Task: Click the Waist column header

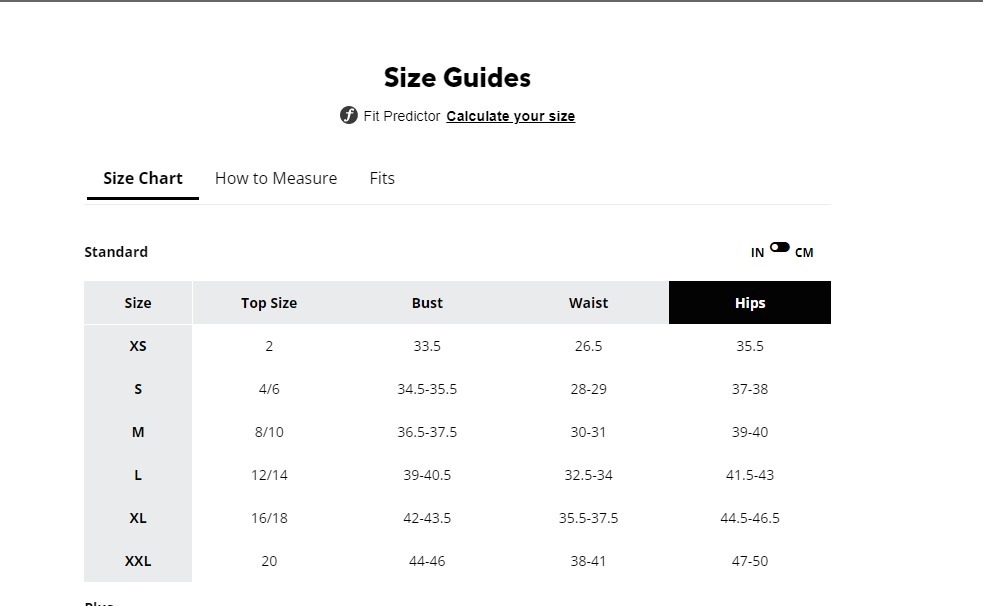Action: pos(588,303)
